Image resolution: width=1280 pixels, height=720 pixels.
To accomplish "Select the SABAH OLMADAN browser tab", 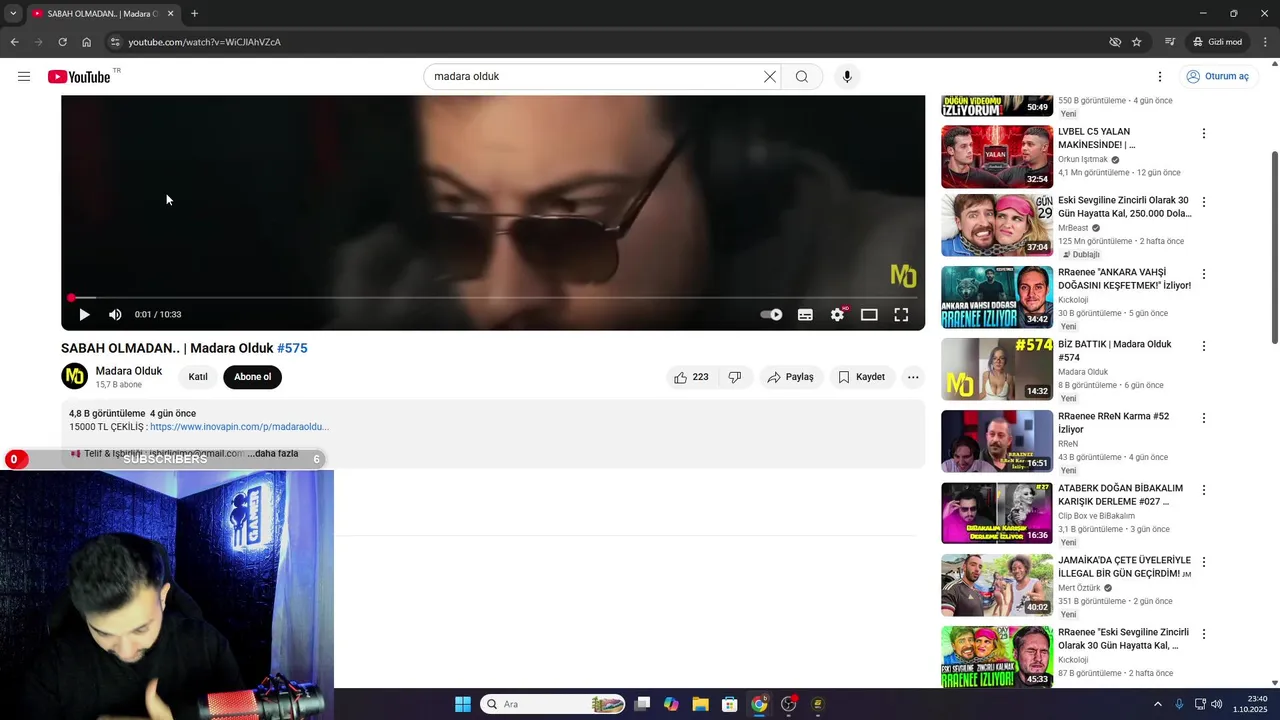I will pyautogui.click(x=103, y=13).
